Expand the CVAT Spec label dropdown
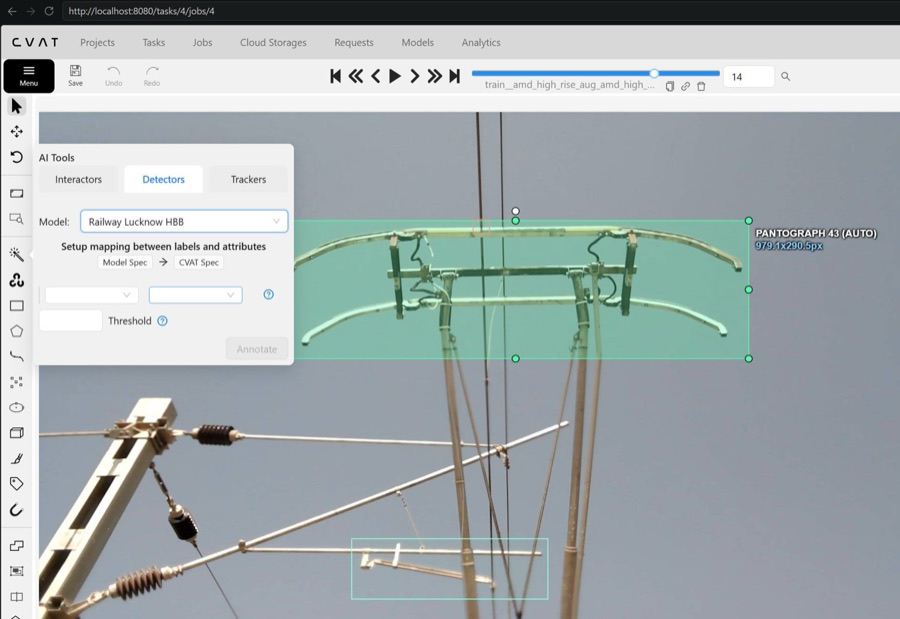Viewport: 900px width, 619px height. point(196,295)
